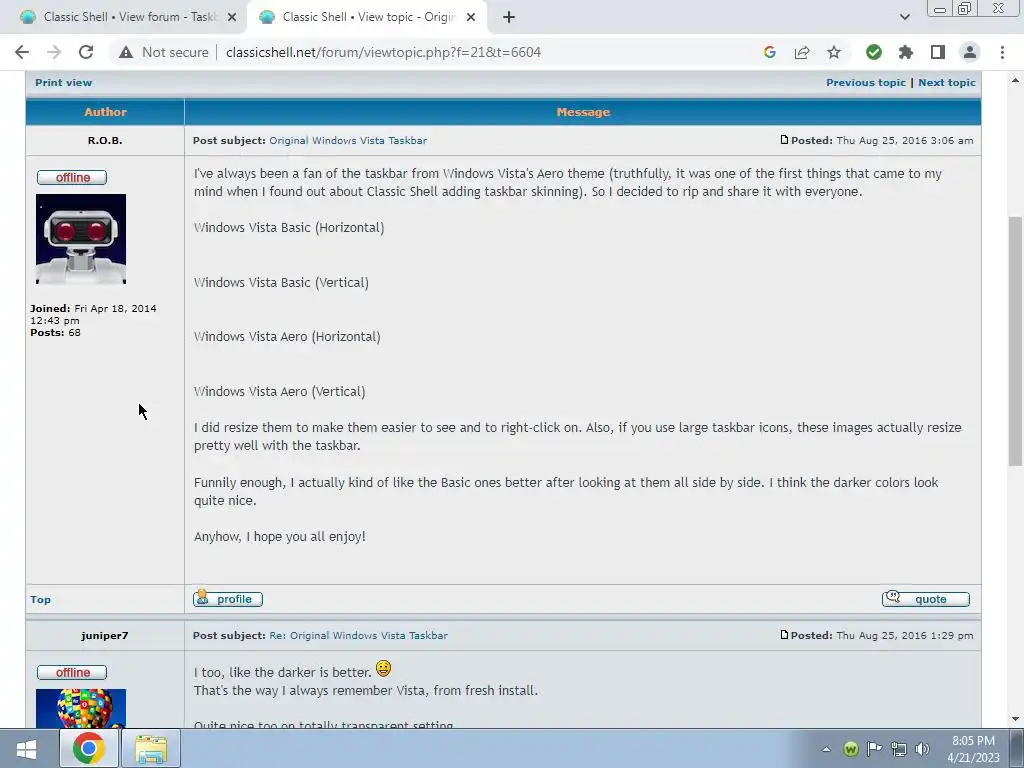The width and height of the screenshot is (1024, 768).
Task: Reload the page with the refresh icon
Action: 86,52
